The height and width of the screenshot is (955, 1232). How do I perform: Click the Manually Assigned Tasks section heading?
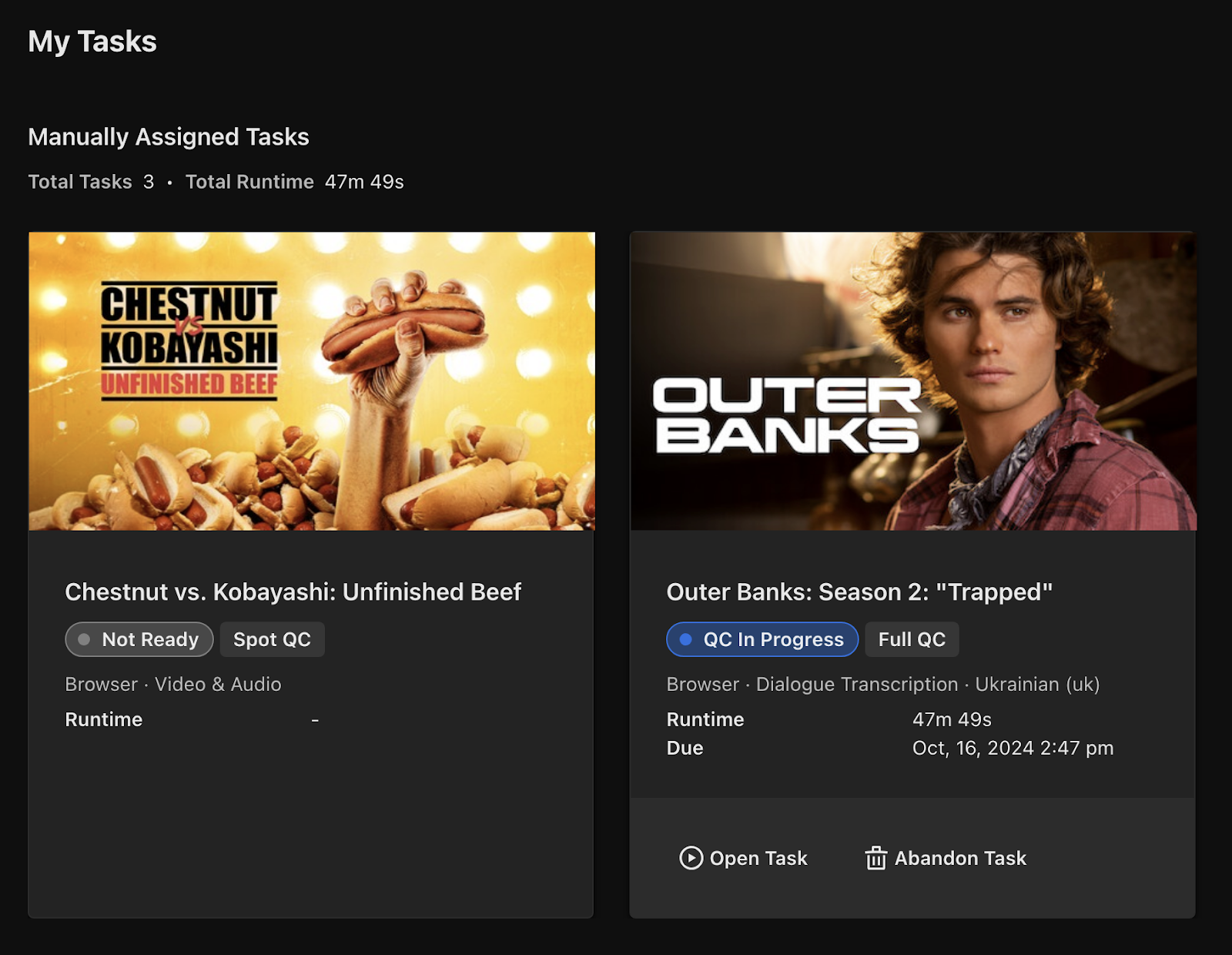(169, 137)
